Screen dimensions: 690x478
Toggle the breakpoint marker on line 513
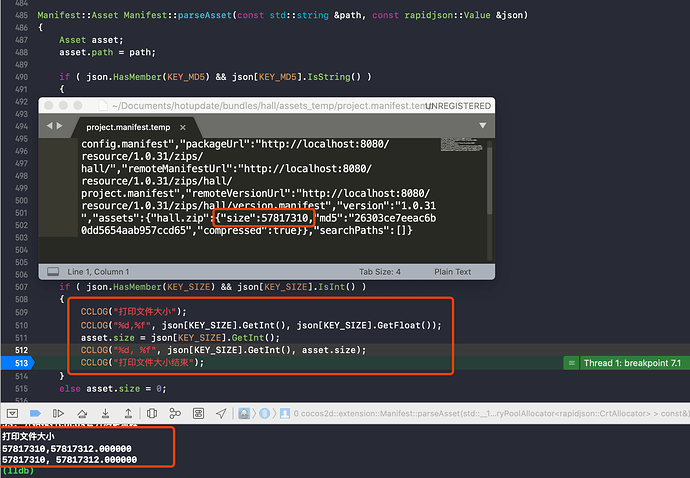pyautogui.click(x=18, y=363)
